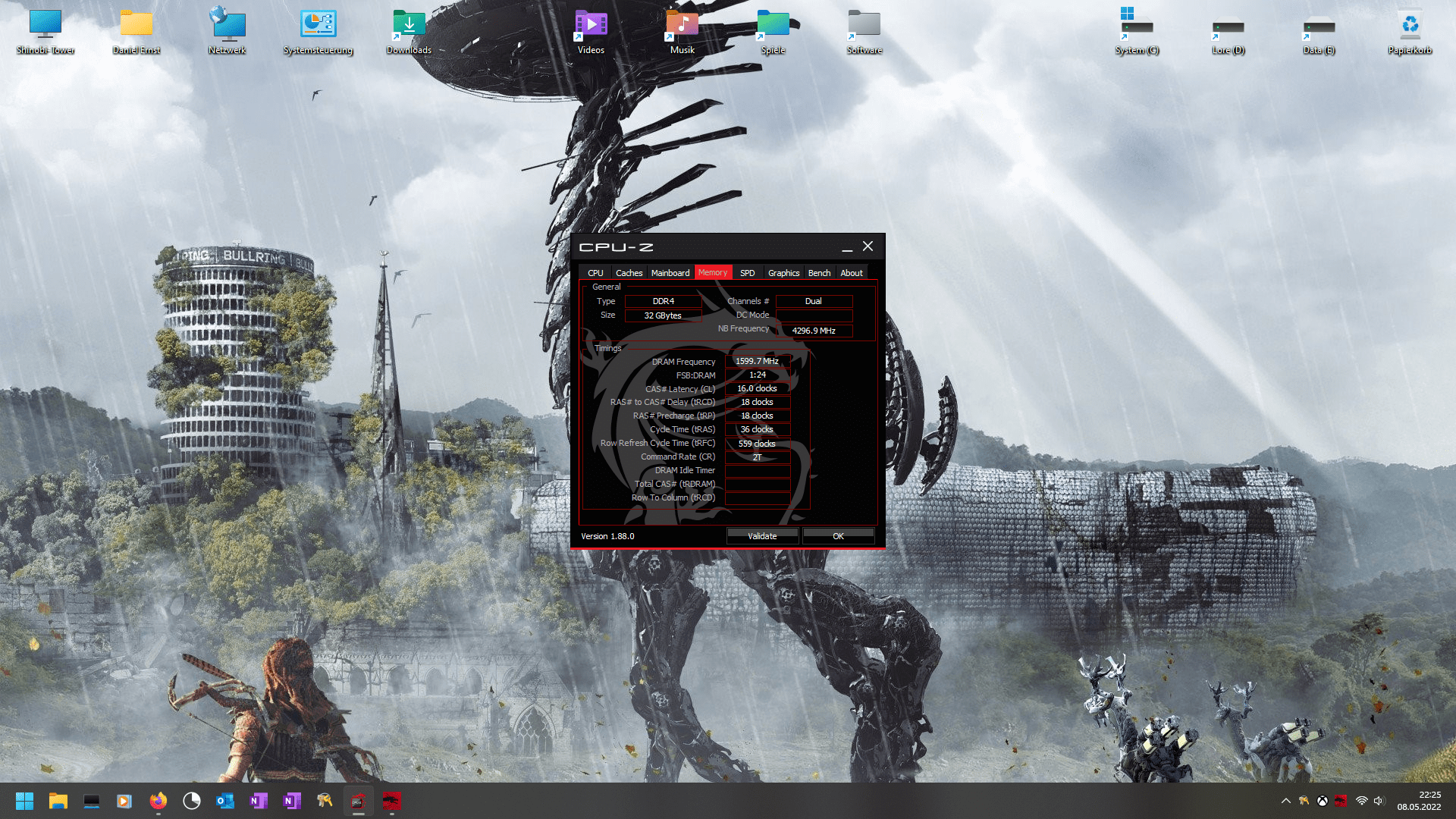
Task: Open Outlook from the taskbar
Action: point(225,801)
